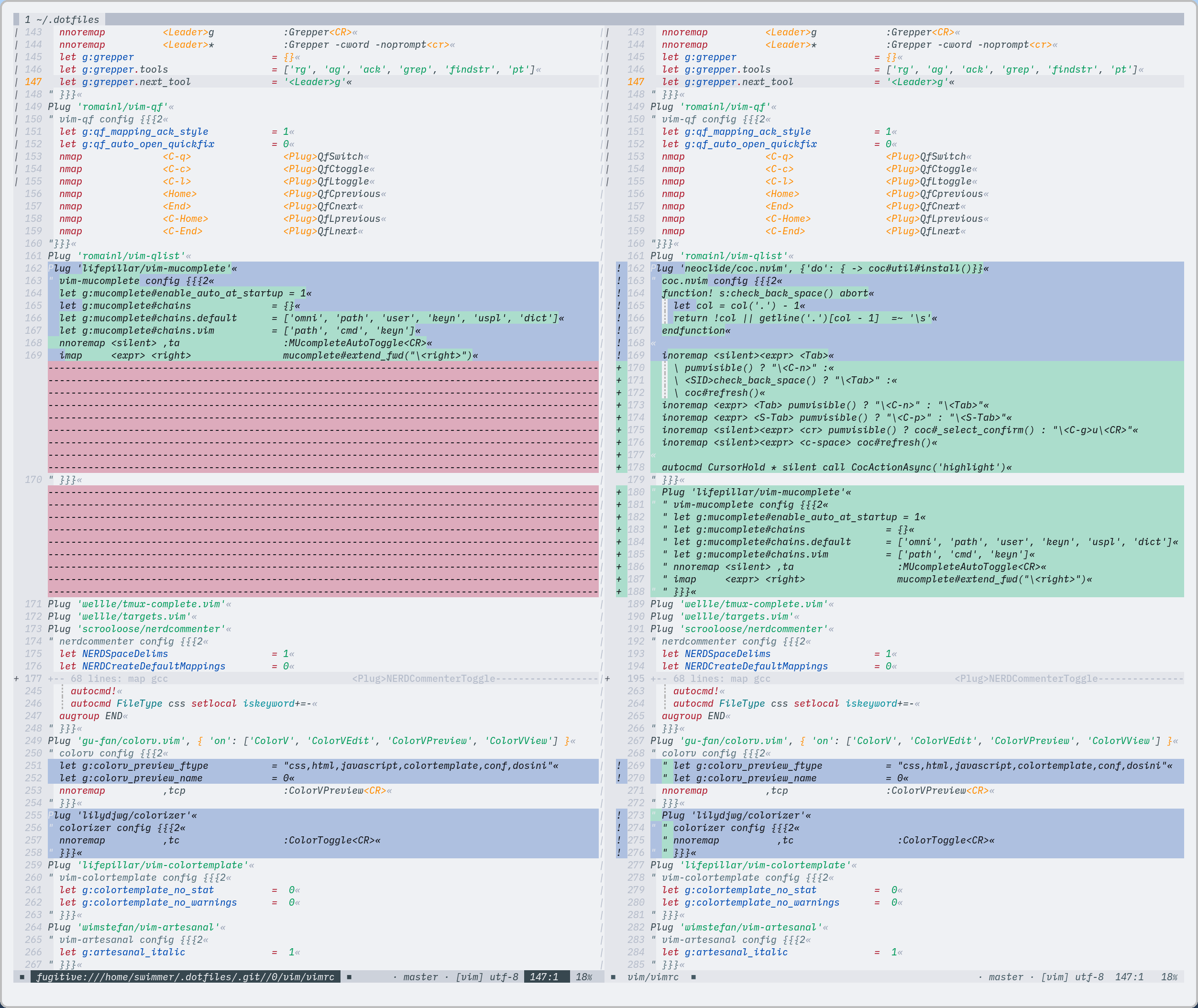Click the 'let col = col('.') - 1' line
The height and width of the screenshot is (1008, 1198).
917,306
